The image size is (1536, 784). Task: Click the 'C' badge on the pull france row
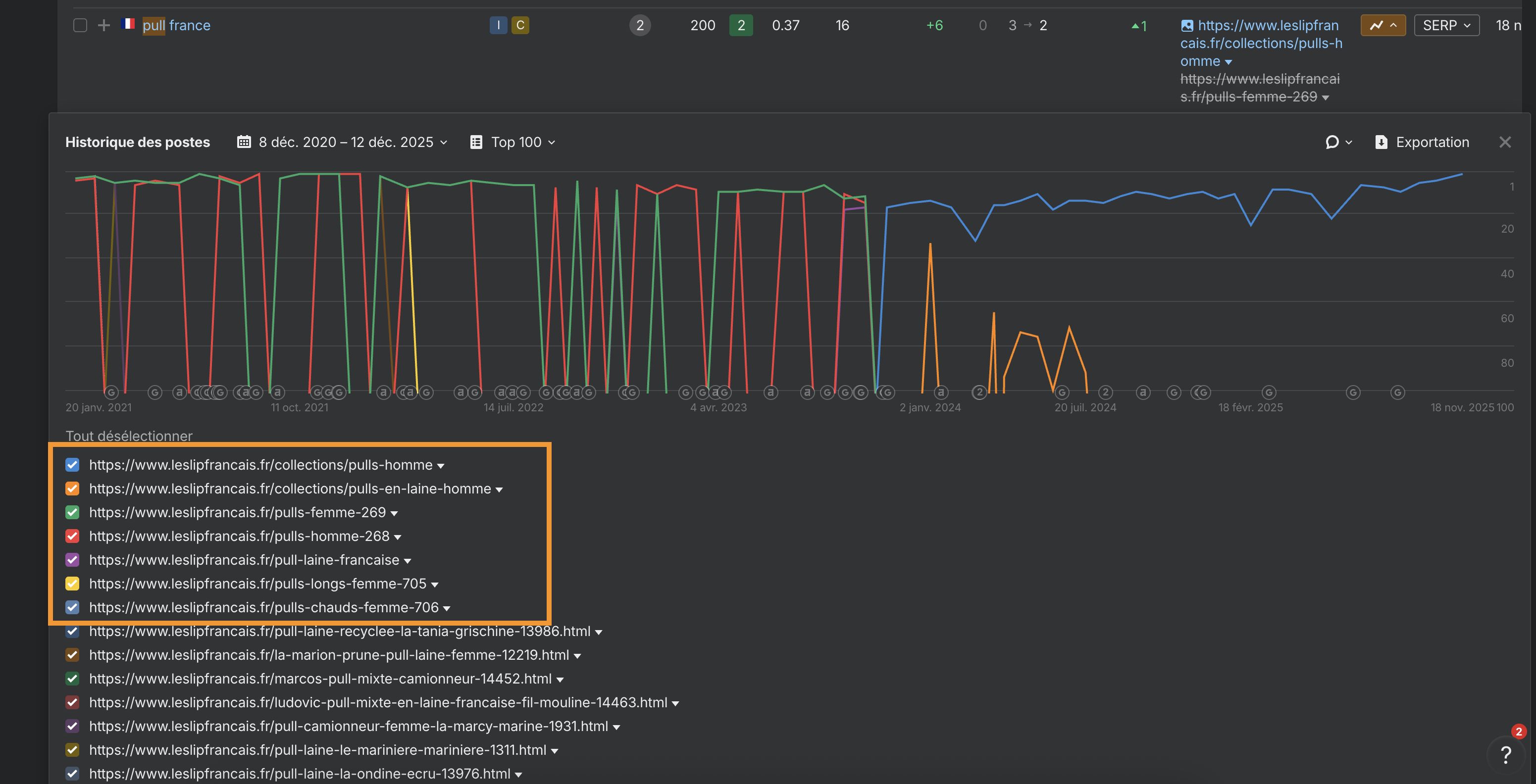[519, 25]
